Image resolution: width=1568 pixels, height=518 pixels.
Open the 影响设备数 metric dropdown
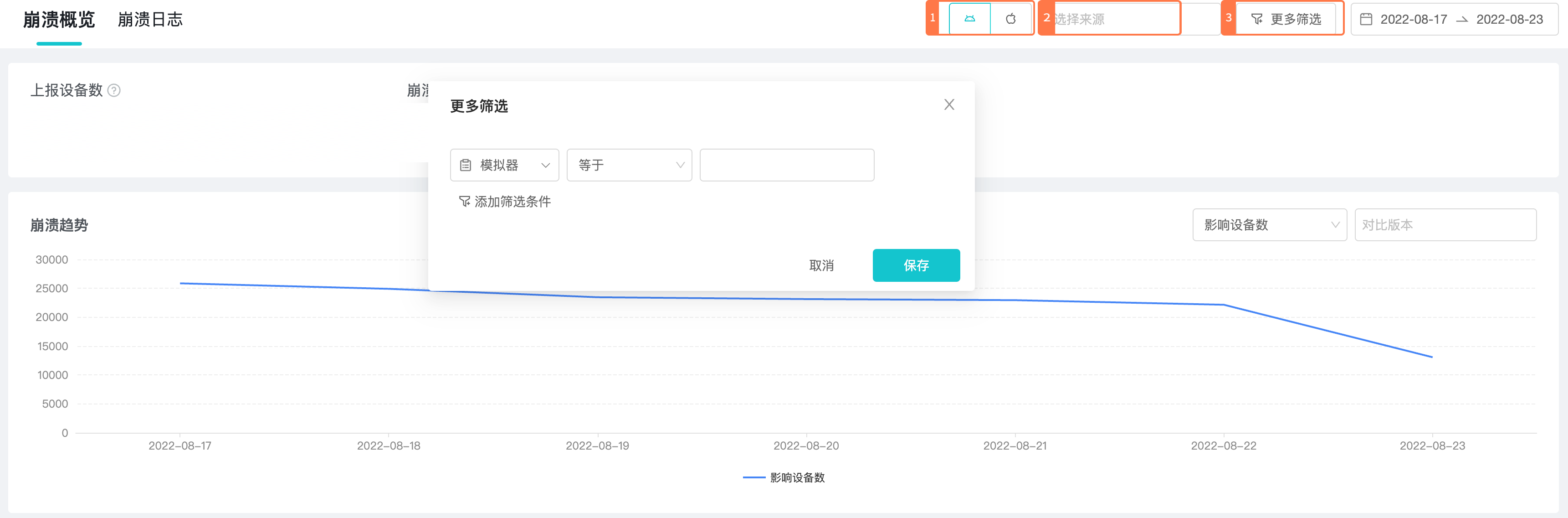click(x=1269, y=225)
